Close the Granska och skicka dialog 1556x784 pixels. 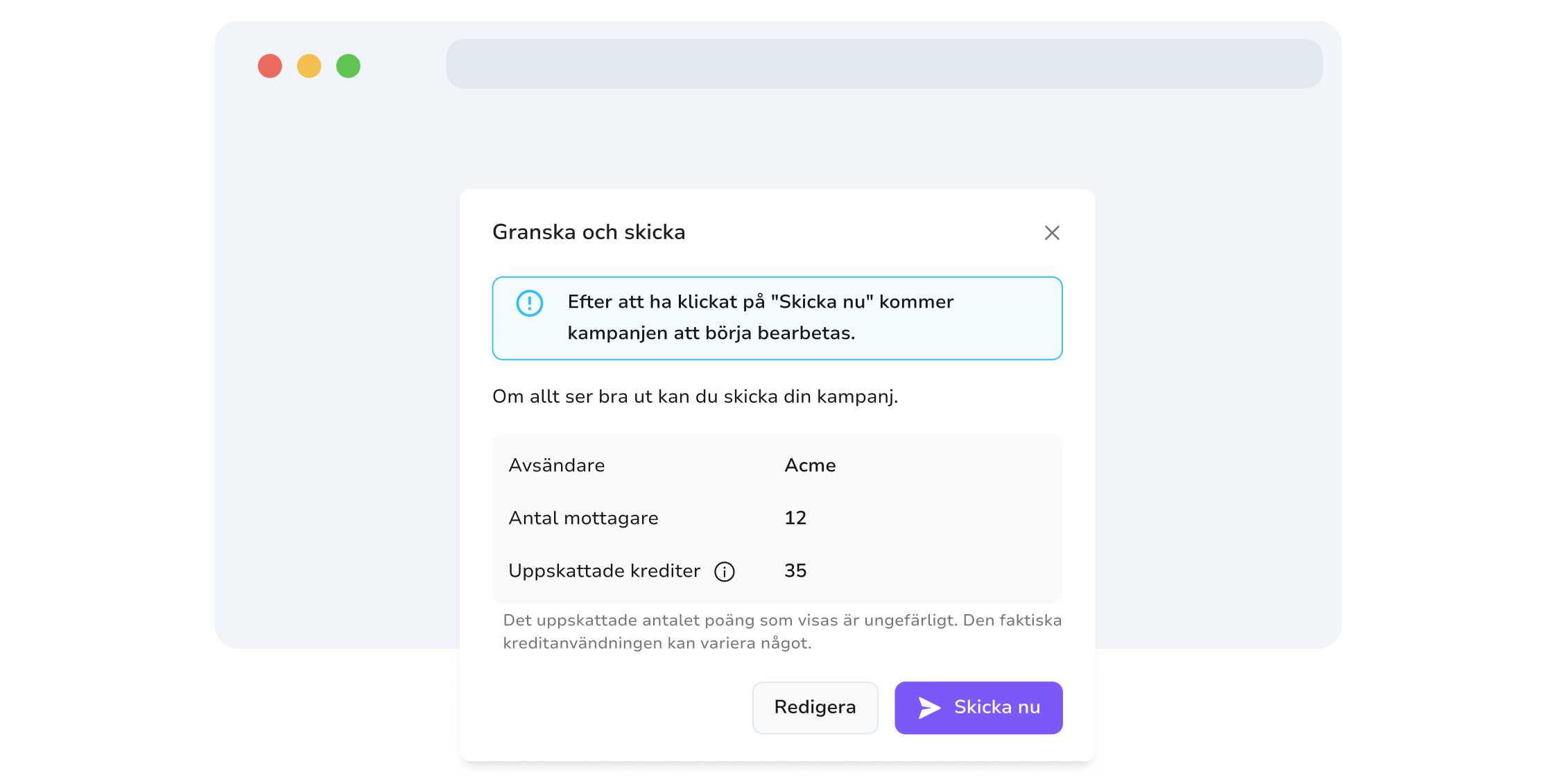click(1052, 233)
